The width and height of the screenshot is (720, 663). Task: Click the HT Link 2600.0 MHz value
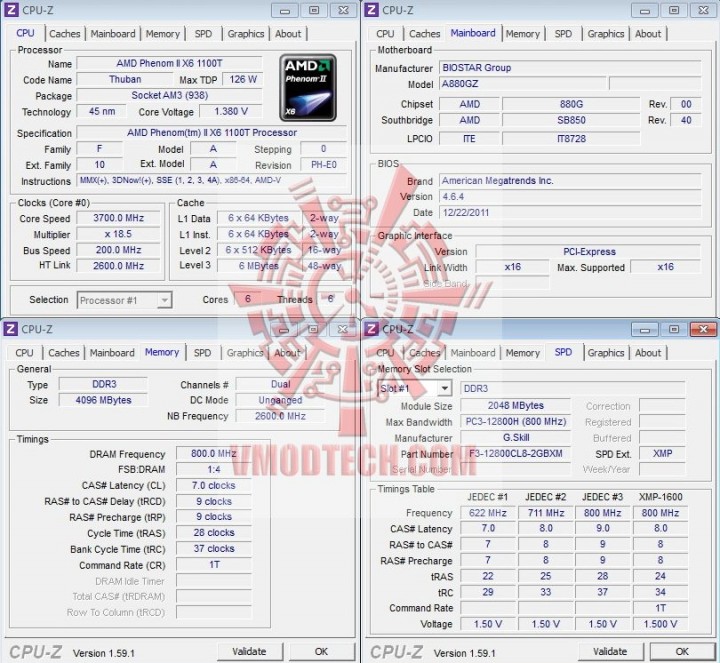point(118,266)
